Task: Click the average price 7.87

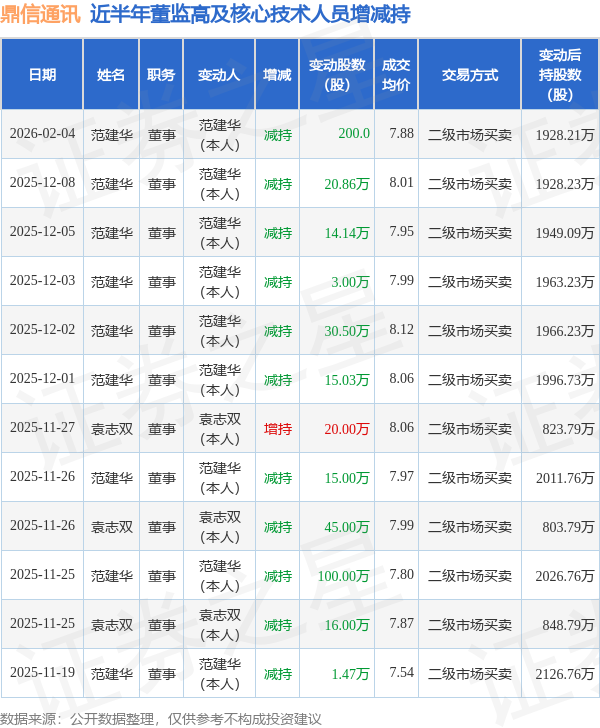Action: tap(401, 624)
